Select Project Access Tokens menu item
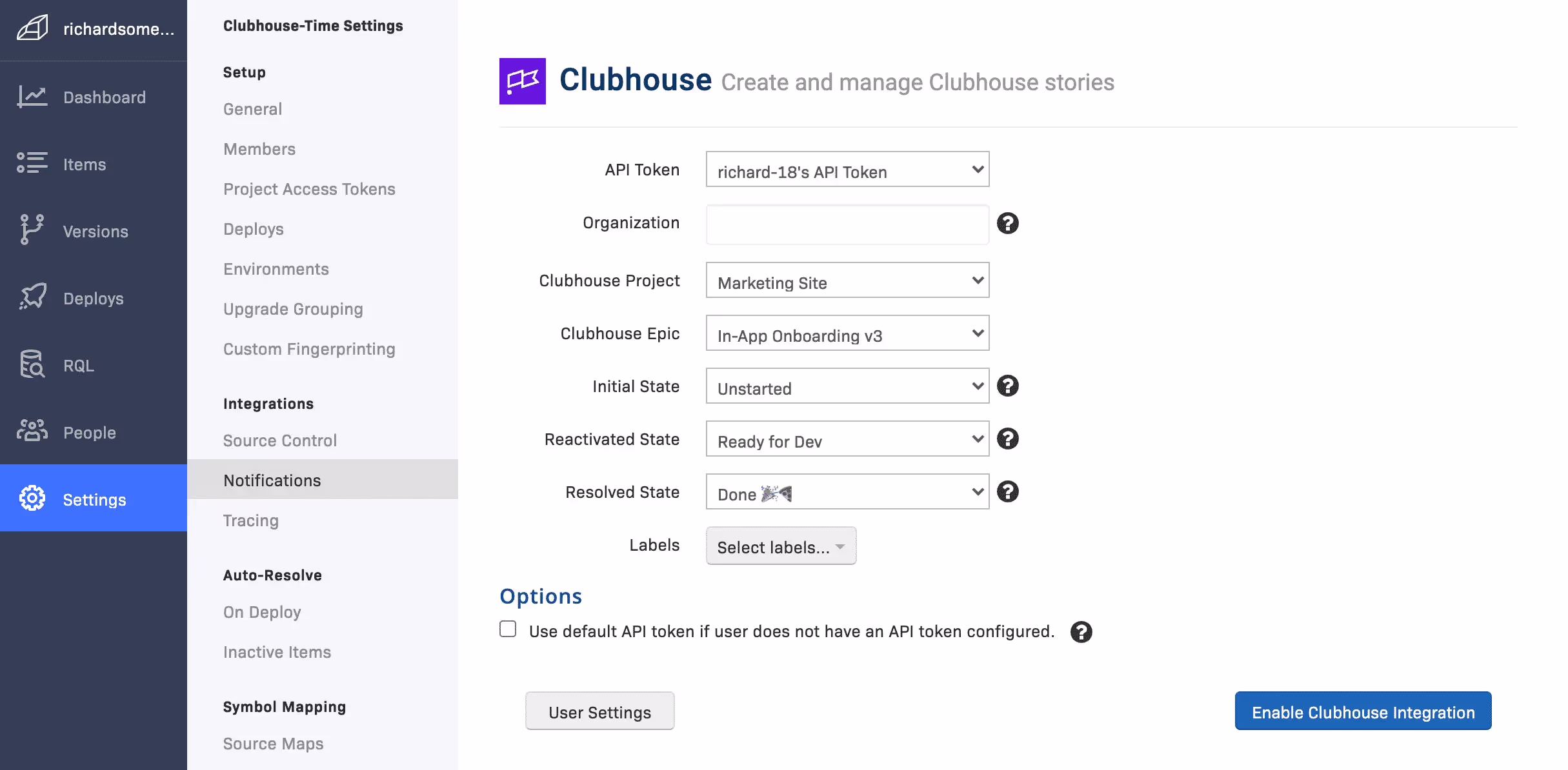Image resolution: width=1568 pixels, height=770 pixels. [x=309, y=189]
